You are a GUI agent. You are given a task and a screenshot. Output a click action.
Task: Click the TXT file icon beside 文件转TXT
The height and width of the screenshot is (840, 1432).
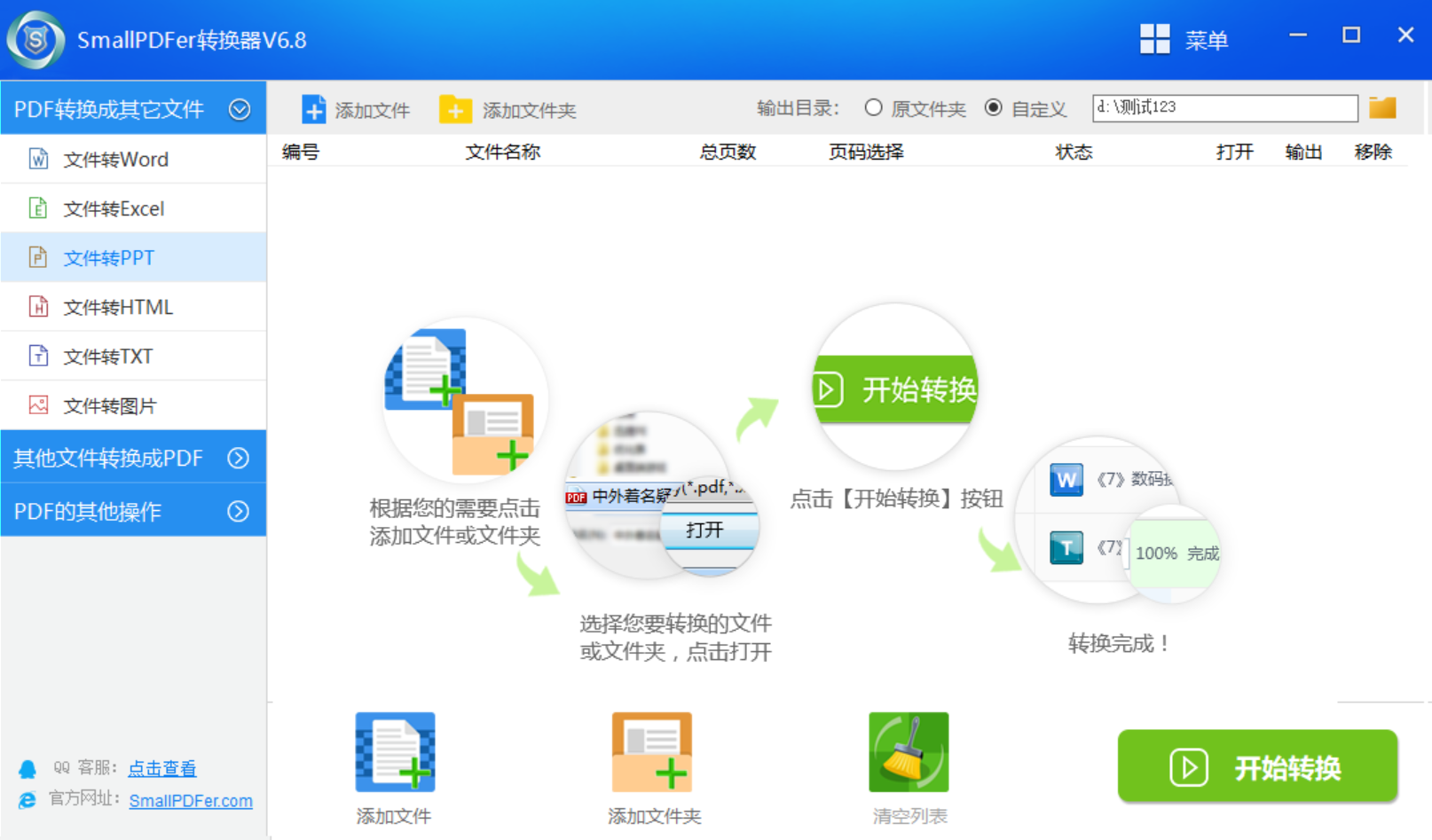tap(38, 356)
